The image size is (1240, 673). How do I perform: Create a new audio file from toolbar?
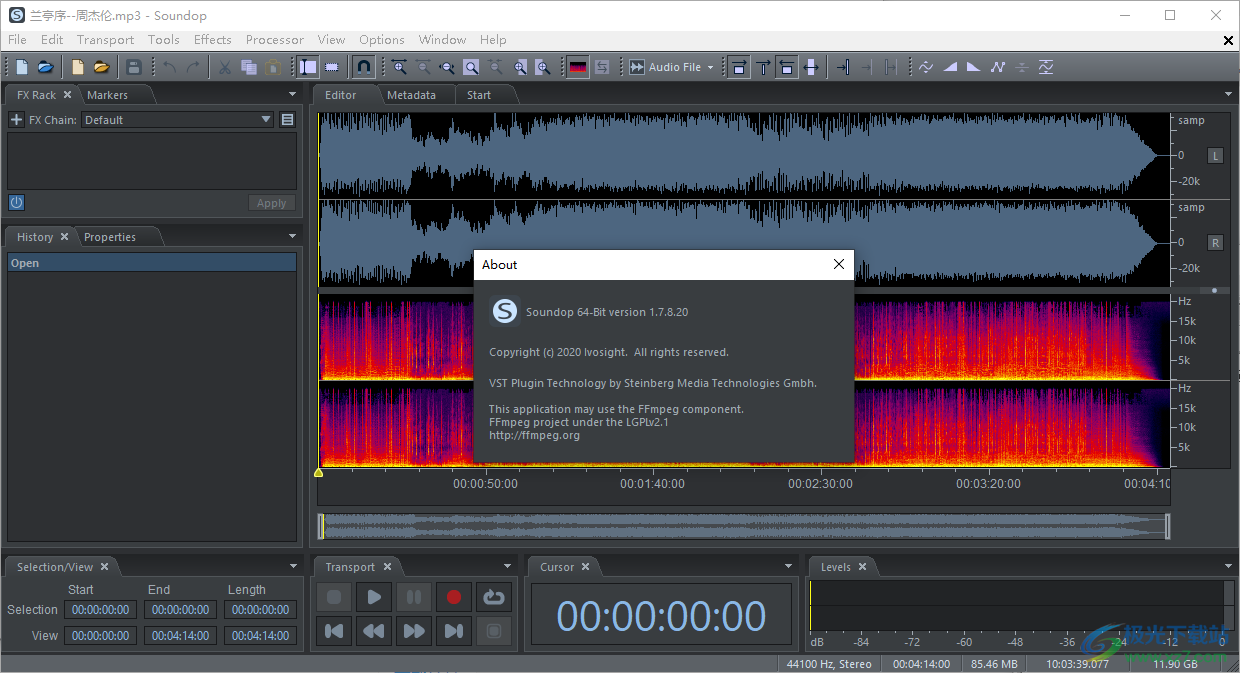[22, 67]
